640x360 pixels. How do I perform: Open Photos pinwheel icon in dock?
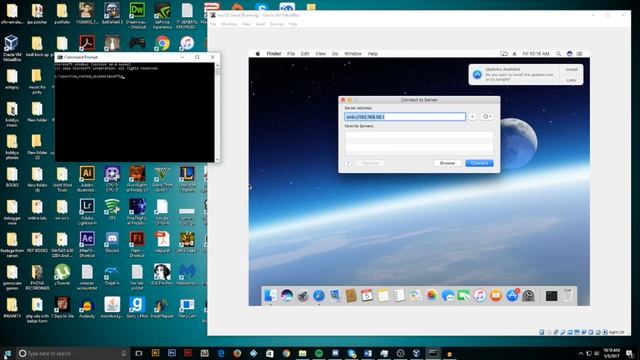tap(431, 296)
